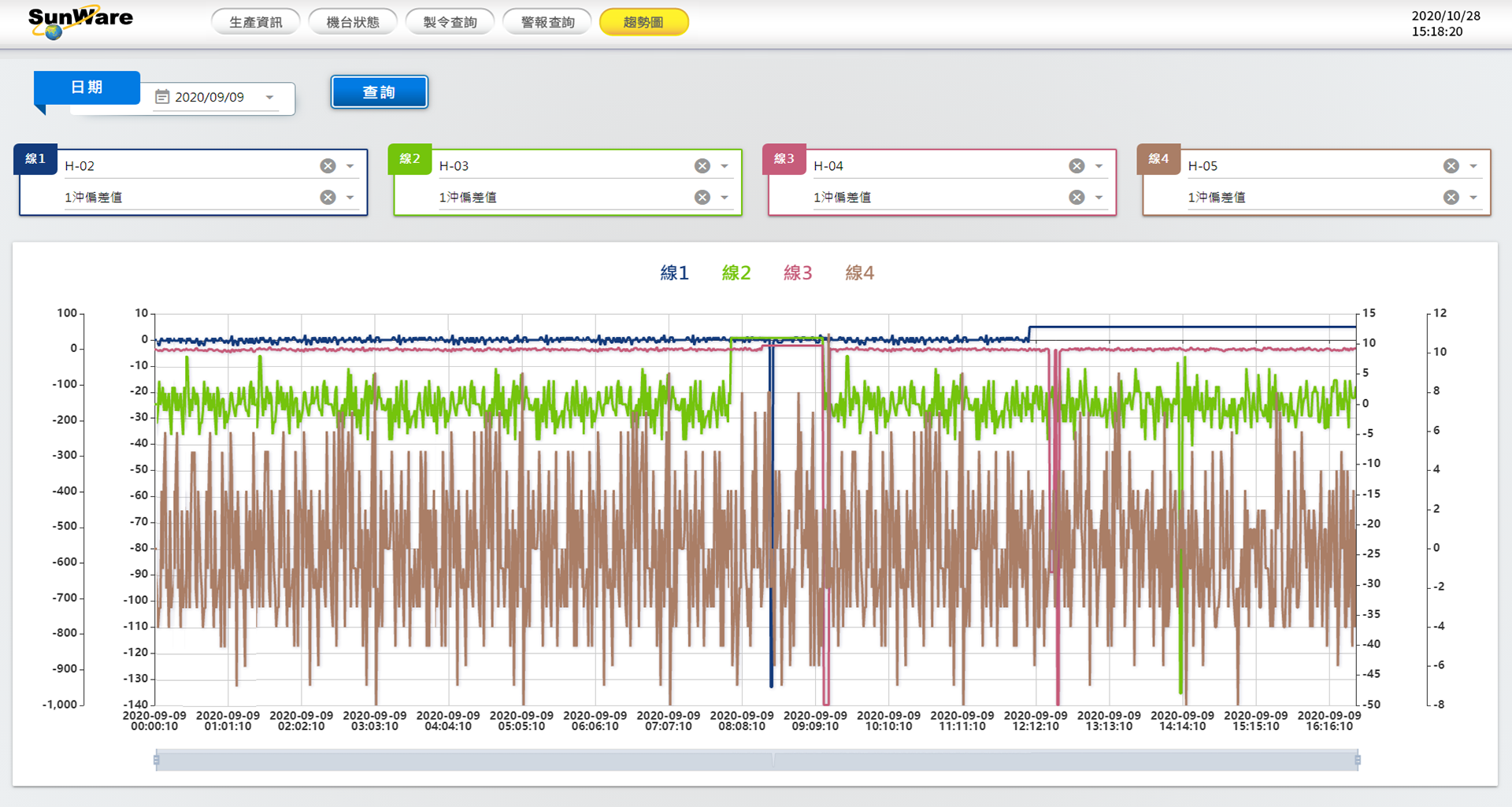Click the chart zoom range slider bar

pyautogui.click(x=757, y=761)
